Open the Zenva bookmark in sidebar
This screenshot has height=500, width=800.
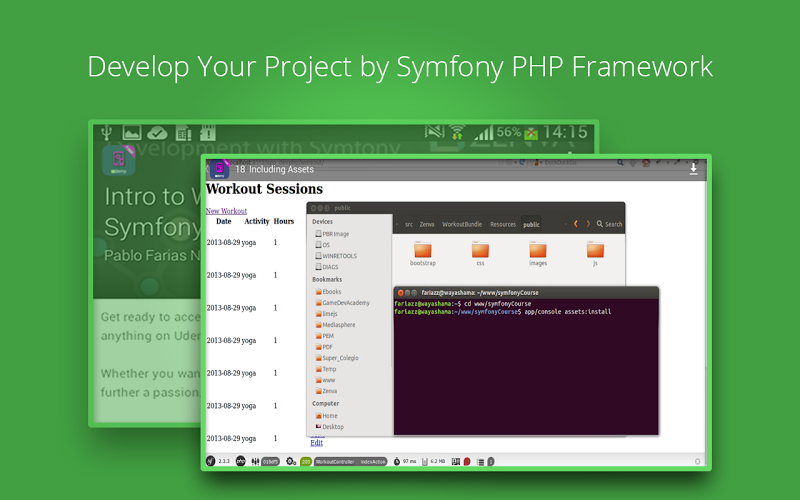[326, 391]
